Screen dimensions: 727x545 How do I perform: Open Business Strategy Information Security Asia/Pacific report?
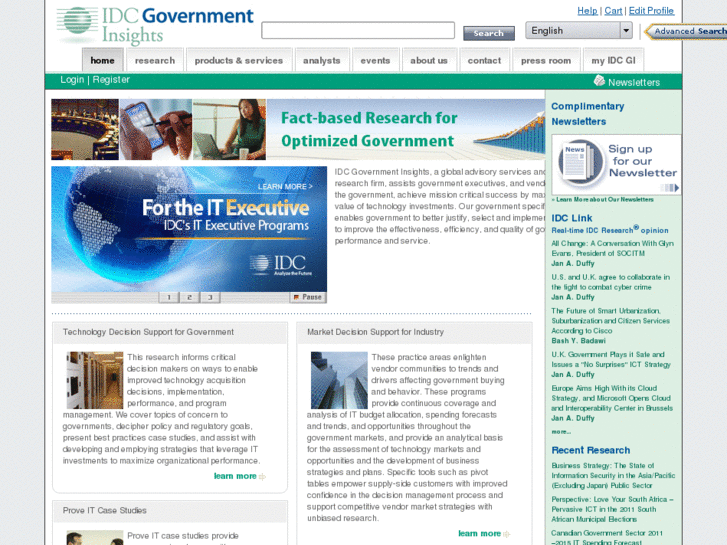tap(613, 475)
